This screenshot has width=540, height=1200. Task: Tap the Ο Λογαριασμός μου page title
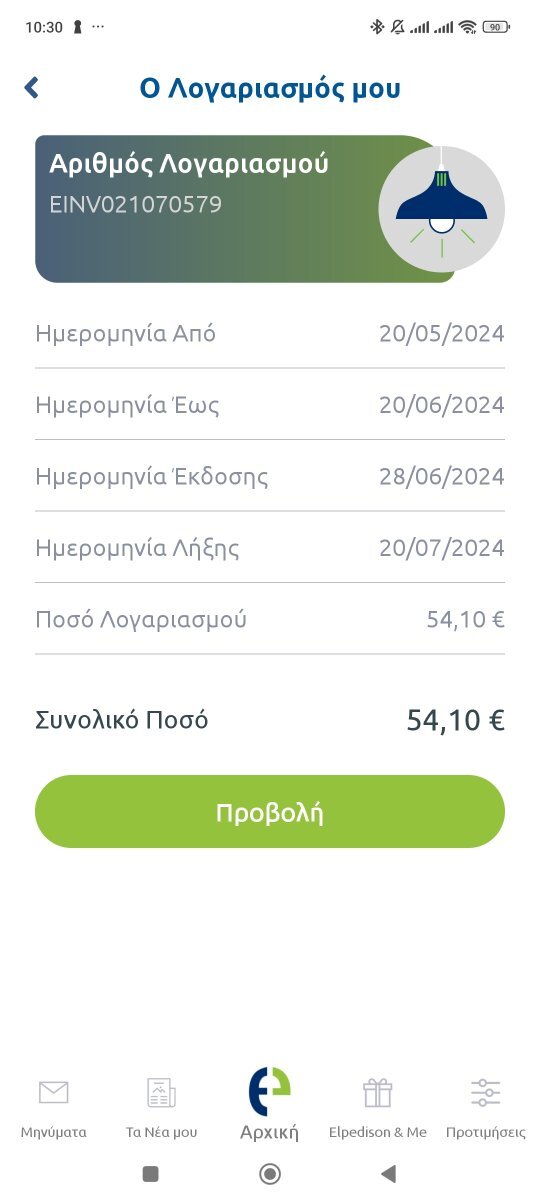(270, 88)
